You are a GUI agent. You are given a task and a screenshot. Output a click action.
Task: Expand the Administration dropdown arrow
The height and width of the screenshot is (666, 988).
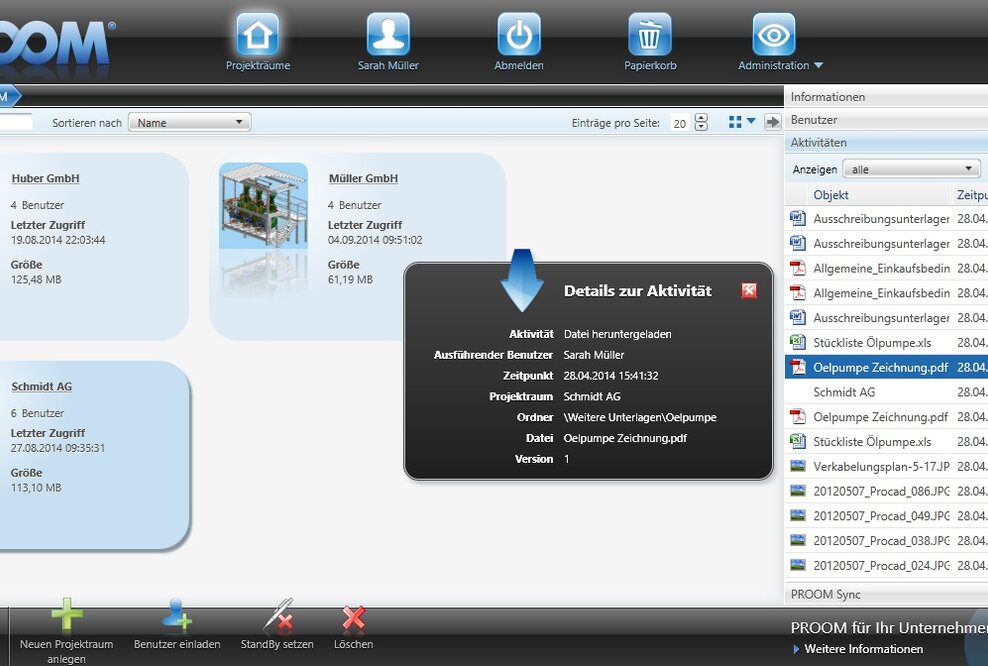pyautogui.click(x=816, y=66)
